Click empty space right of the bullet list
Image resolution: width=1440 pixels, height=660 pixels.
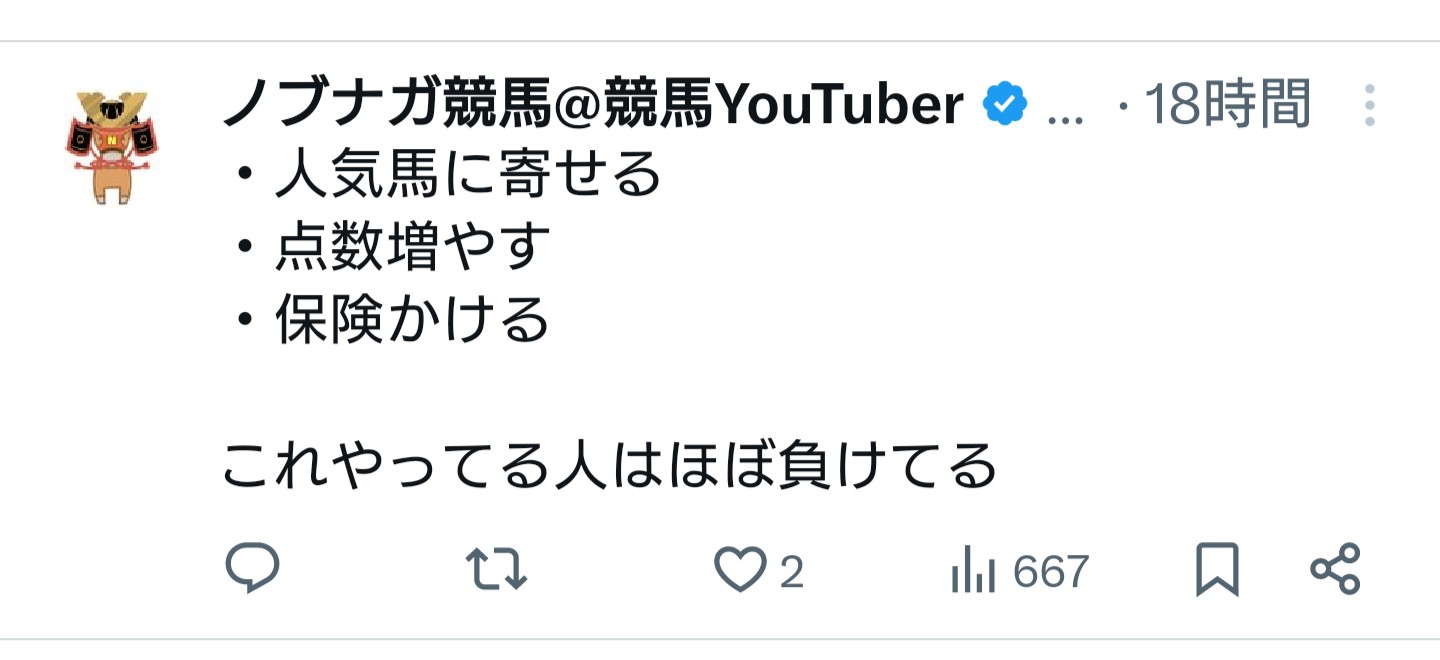click(1000, 250)
